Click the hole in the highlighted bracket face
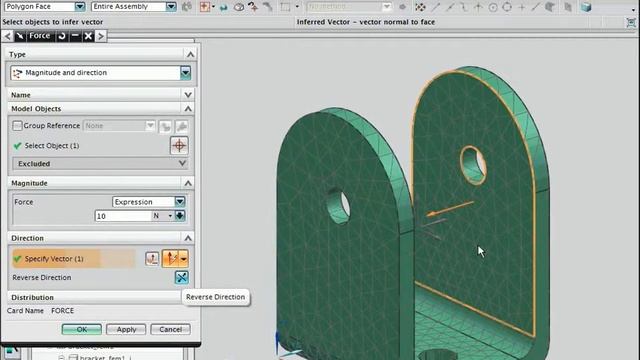This screenshot has height=360, width=640. pos(473,164)
